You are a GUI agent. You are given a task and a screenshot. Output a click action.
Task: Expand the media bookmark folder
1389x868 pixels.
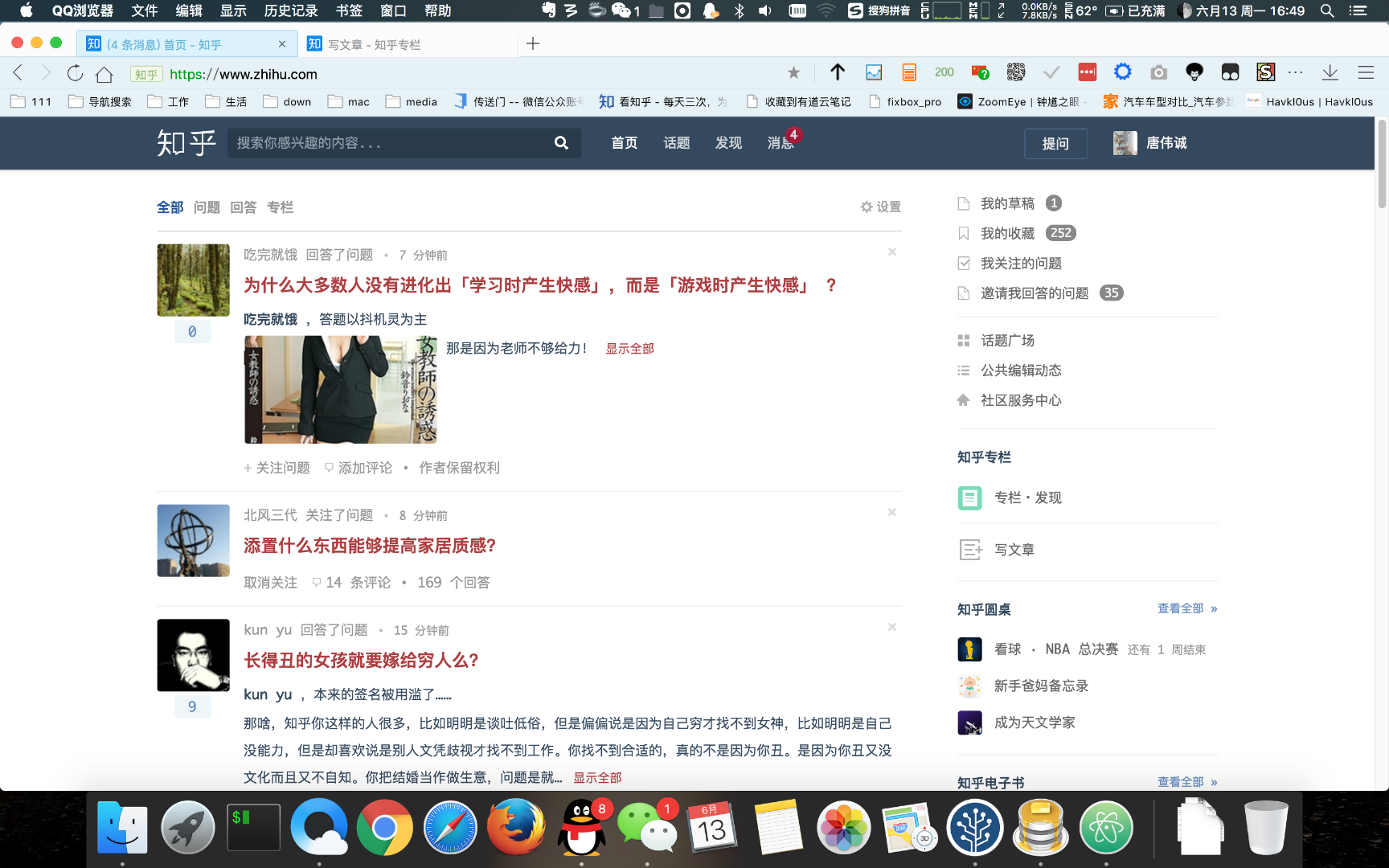point(412,101)
